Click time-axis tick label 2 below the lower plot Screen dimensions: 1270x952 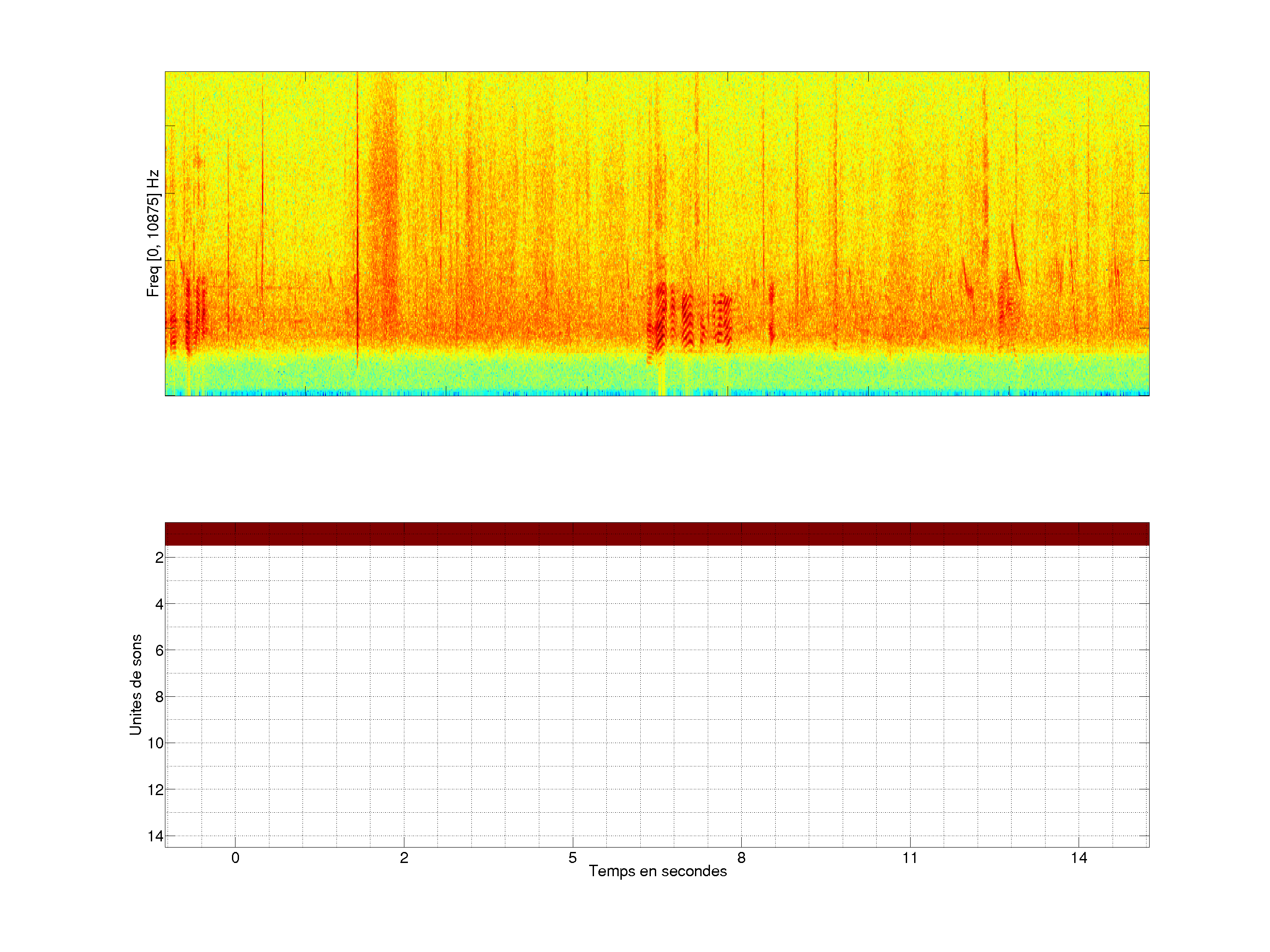point(404,858)
